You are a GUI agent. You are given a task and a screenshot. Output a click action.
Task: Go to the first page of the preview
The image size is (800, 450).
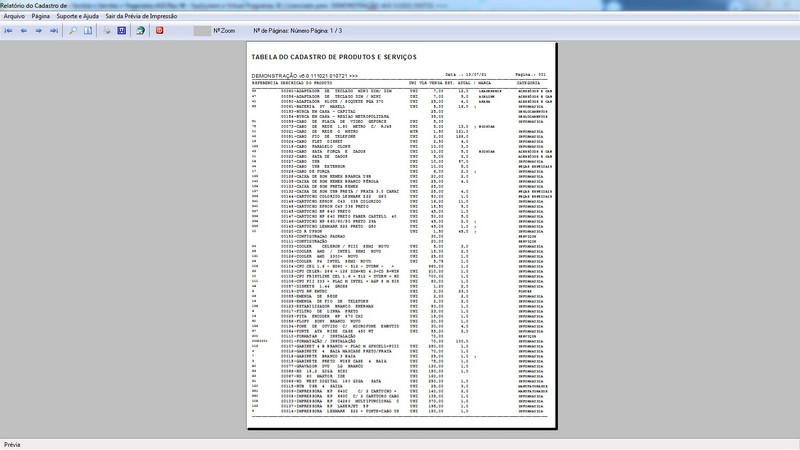8,31
